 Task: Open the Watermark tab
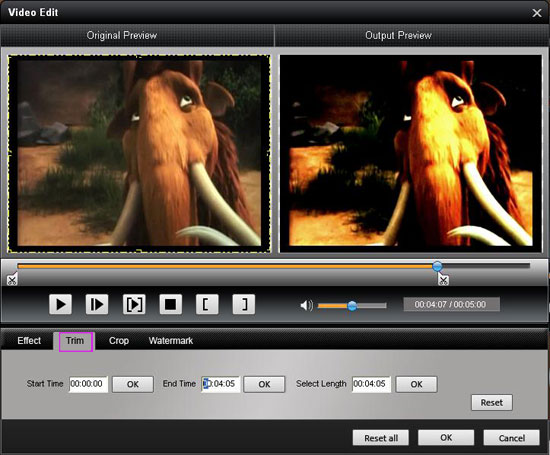[x=171, y=341]
